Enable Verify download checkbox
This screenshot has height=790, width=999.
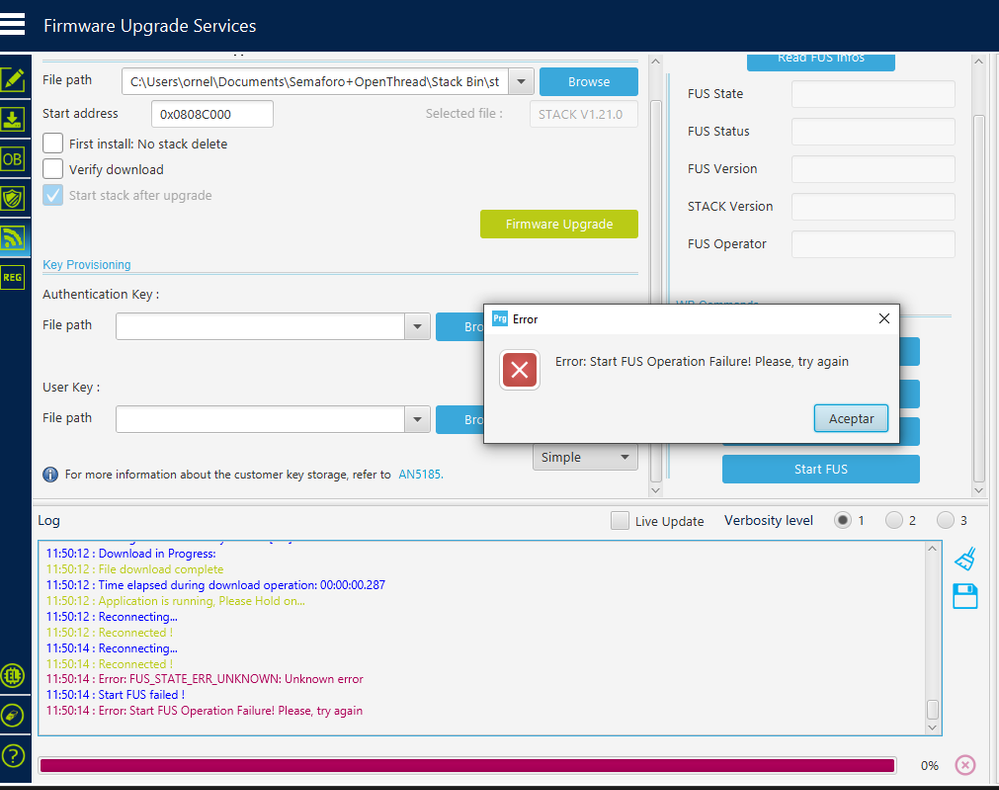pos(53,169)
